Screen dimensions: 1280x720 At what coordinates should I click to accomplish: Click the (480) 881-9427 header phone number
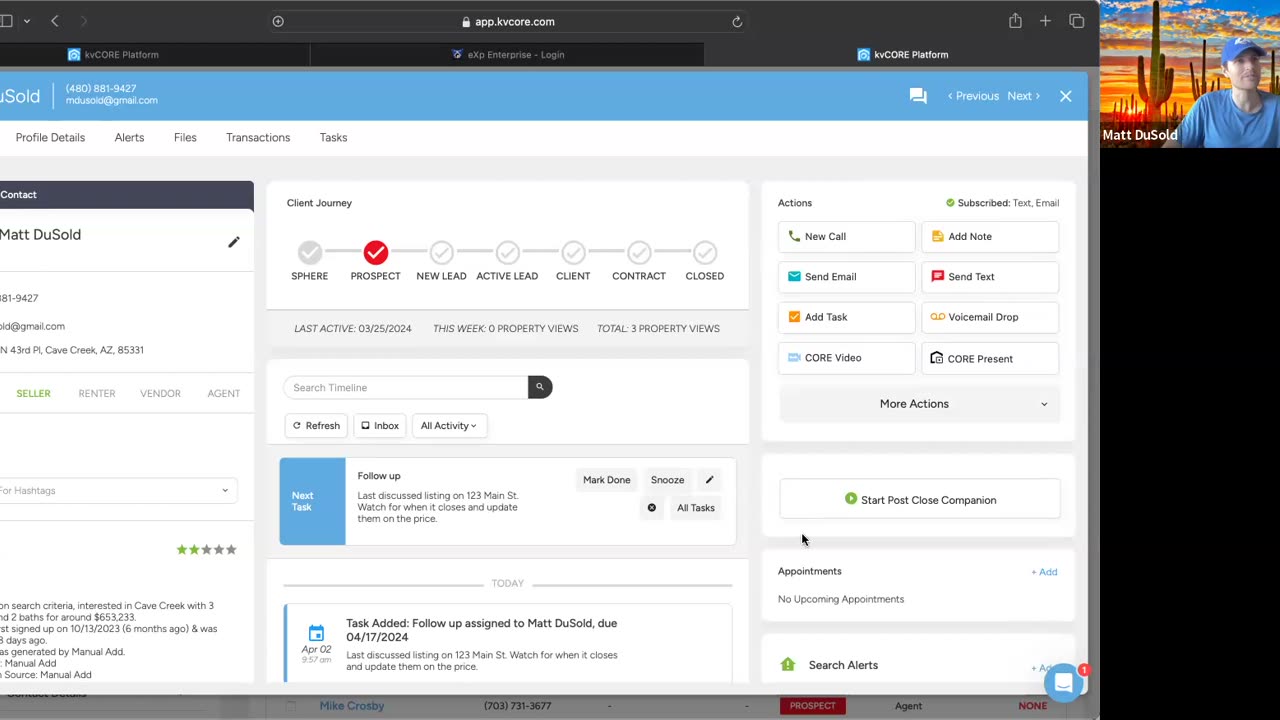[x=101, y=89]
